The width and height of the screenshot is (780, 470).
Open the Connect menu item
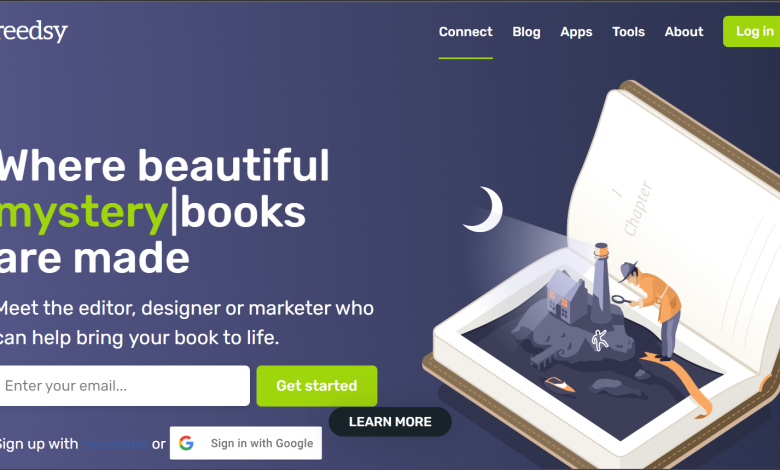tap(466, 32)
